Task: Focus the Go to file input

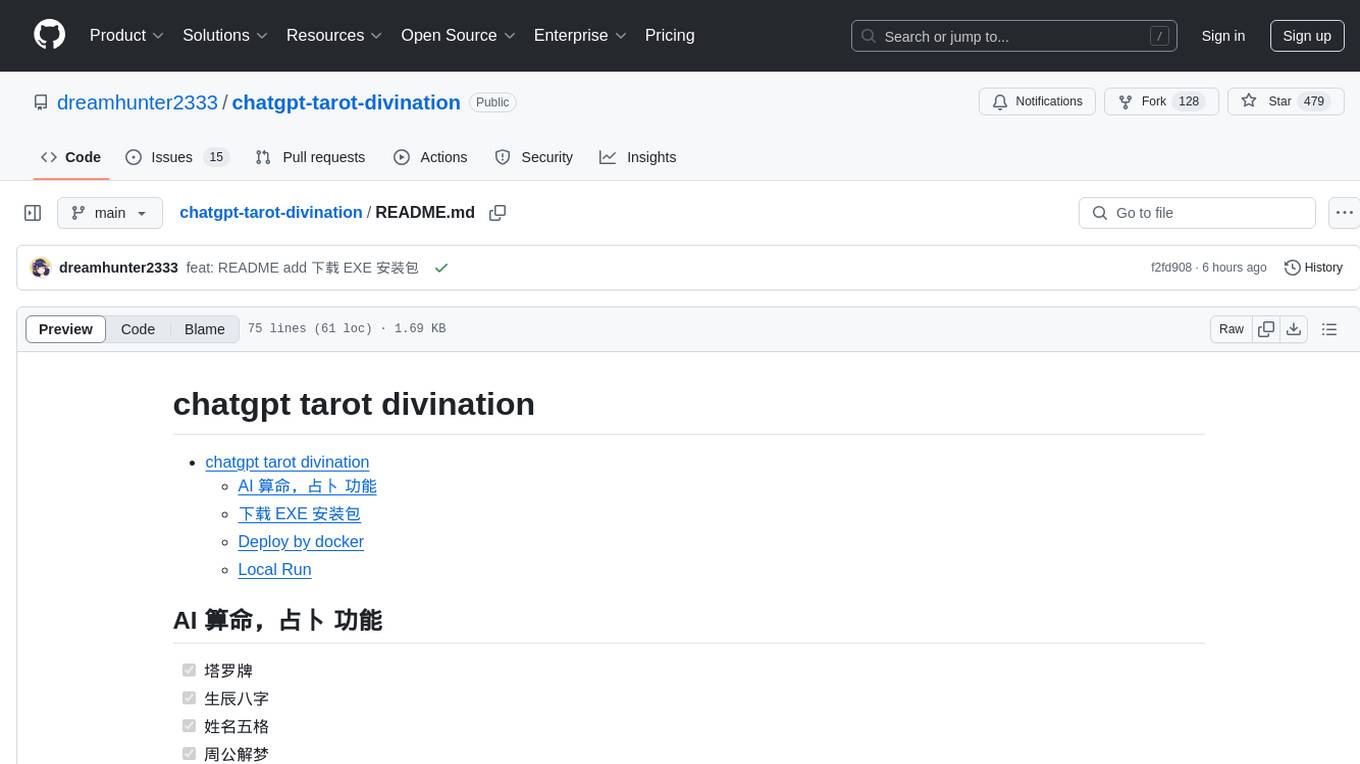Action: point(1197,213)
